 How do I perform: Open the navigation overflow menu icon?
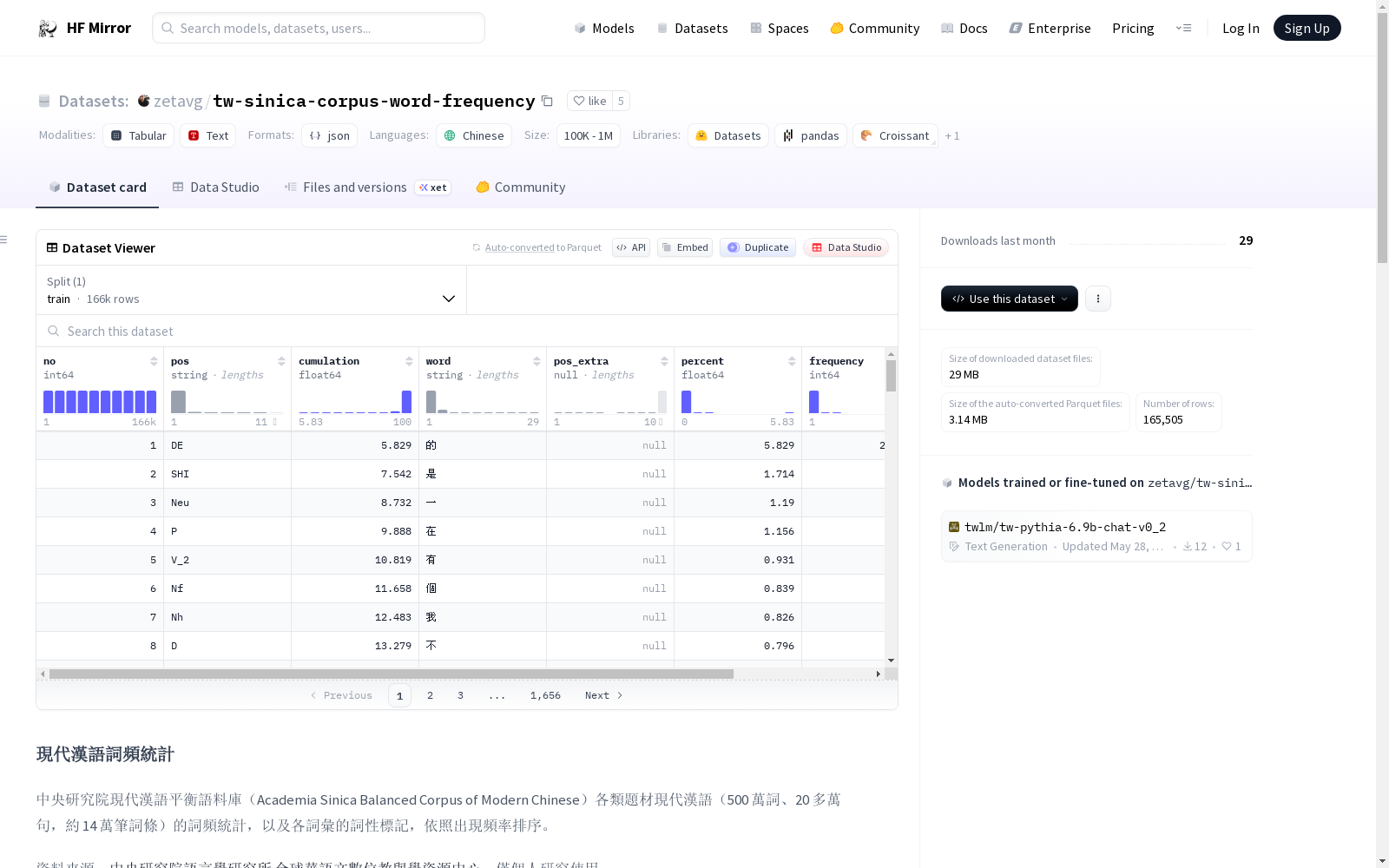click(1183, 28)
